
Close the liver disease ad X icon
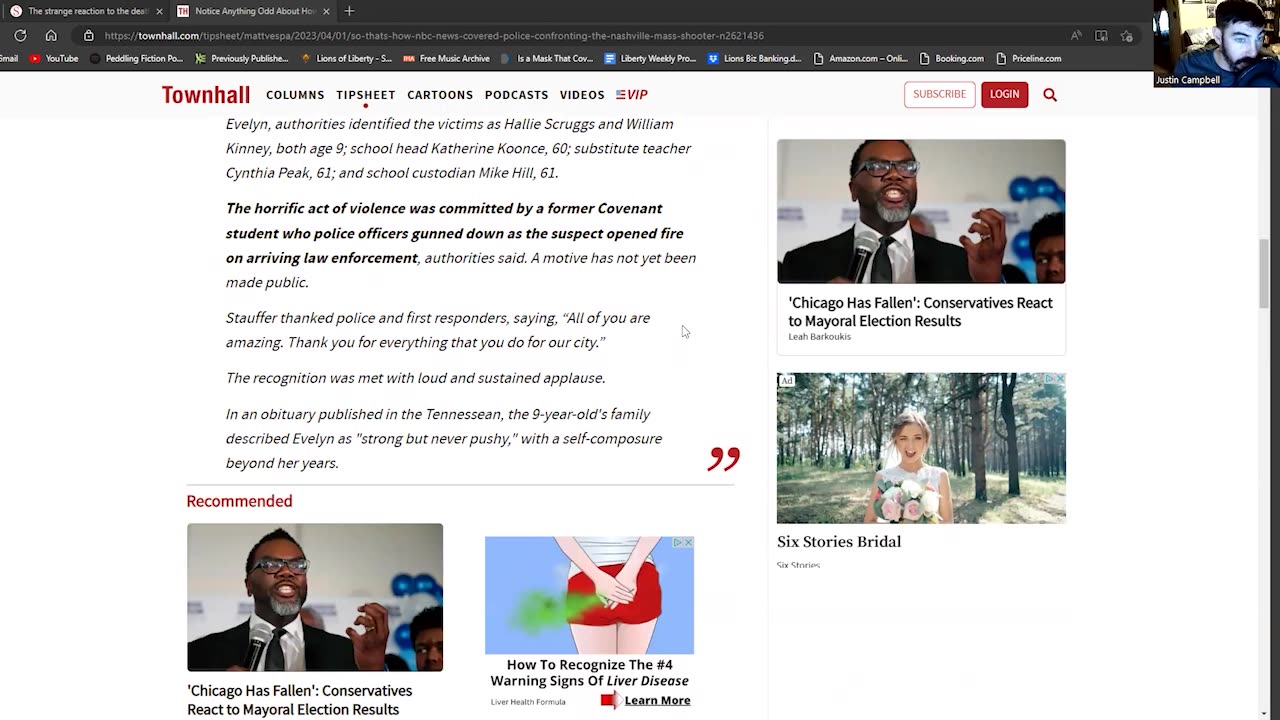click(x=688, y=542)
